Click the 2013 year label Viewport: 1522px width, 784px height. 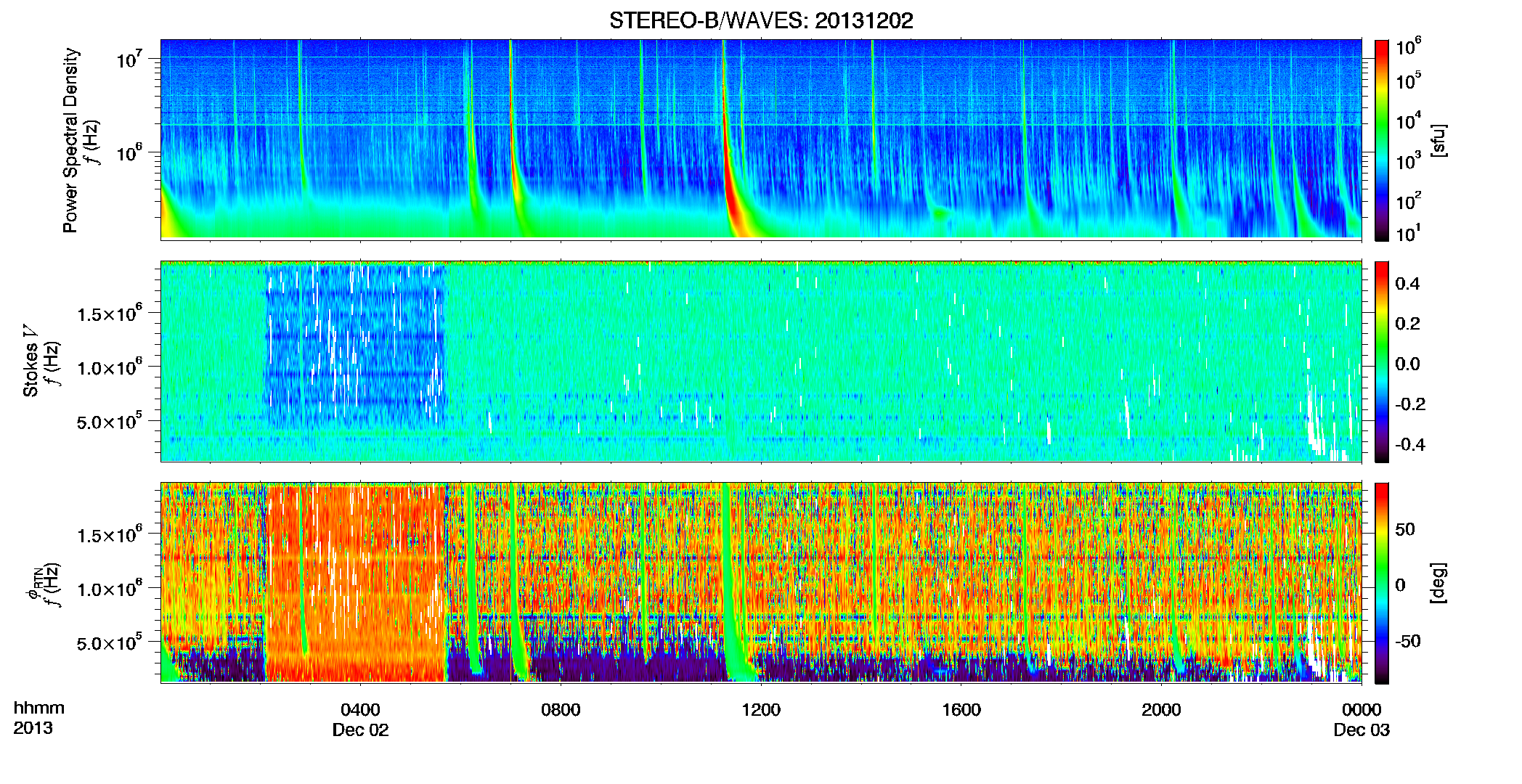click(33, 727)
